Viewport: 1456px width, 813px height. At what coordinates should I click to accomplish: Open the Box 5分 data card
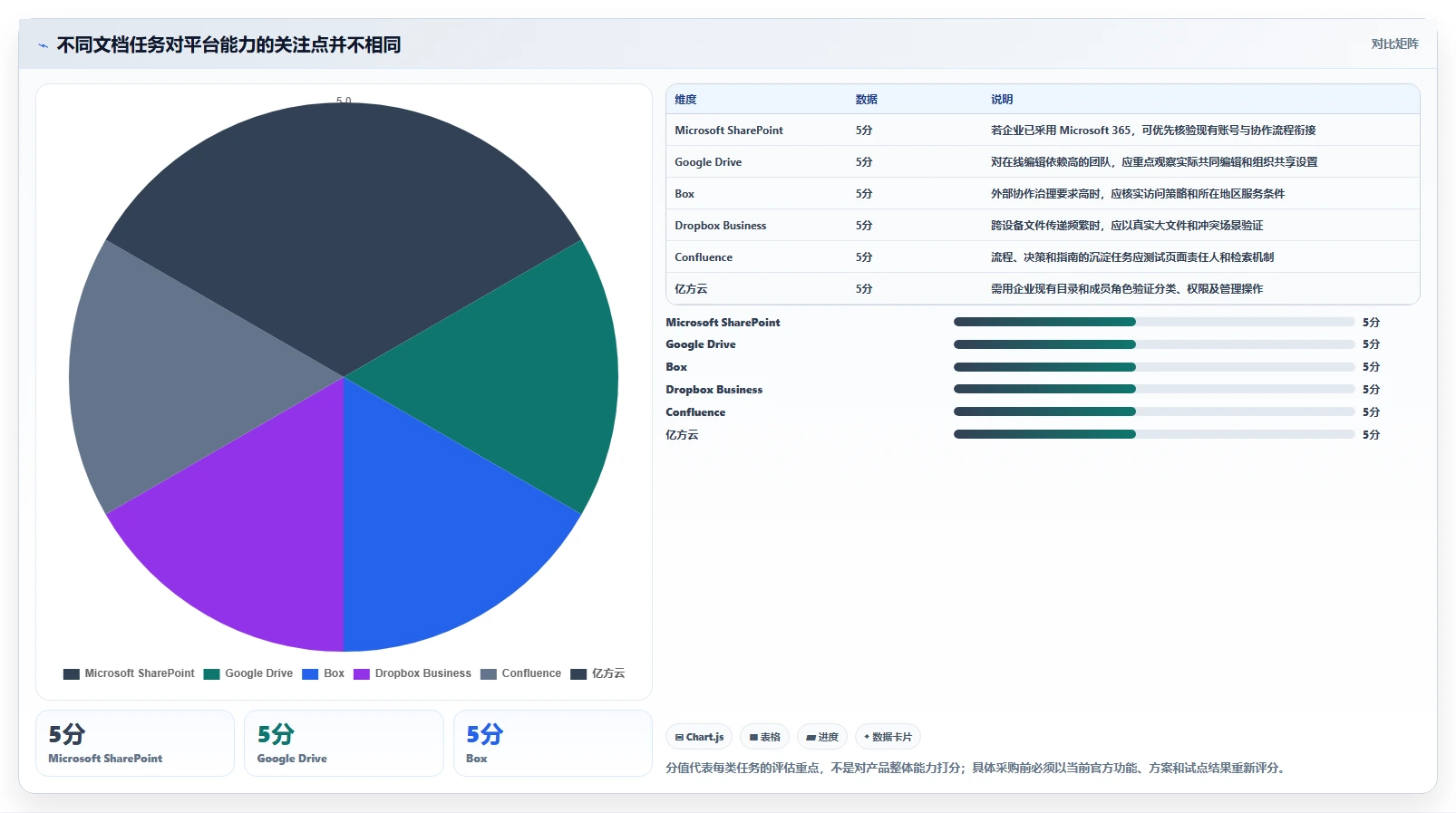point(553,743)
